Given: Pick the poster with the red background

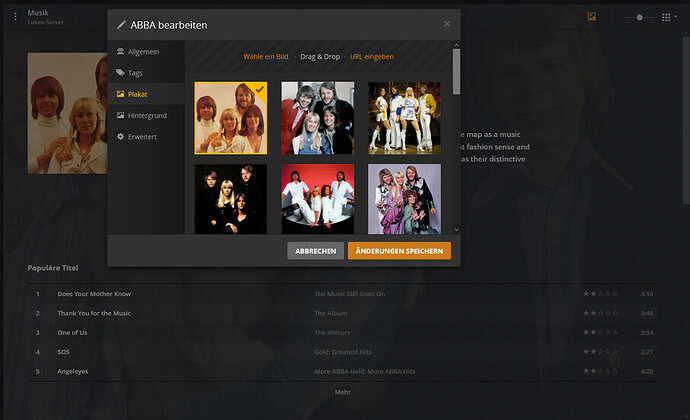Looking at the screenshot, I should [x=317, y=199].
